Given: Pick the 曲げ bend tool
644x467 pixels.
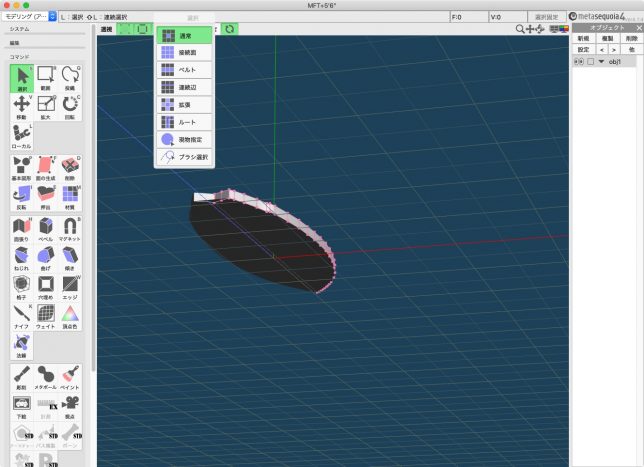Looking at the screenshot, I should (46, 258).
